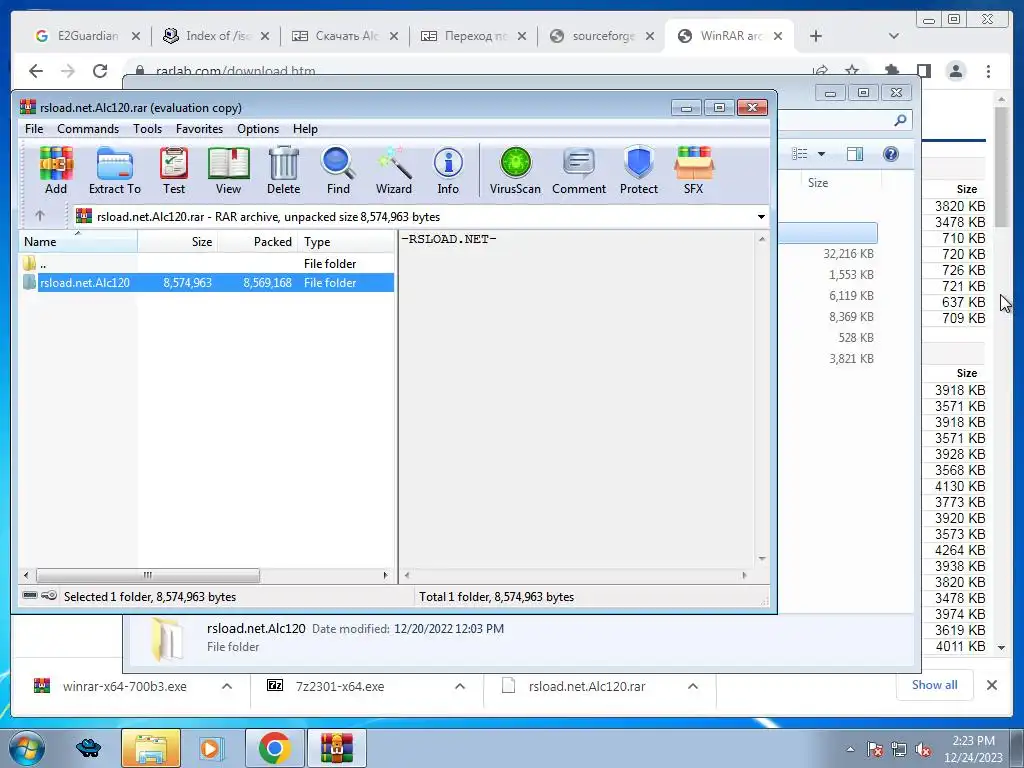Open the Options menu
The image size is (1024, 768).
point(258,129)
